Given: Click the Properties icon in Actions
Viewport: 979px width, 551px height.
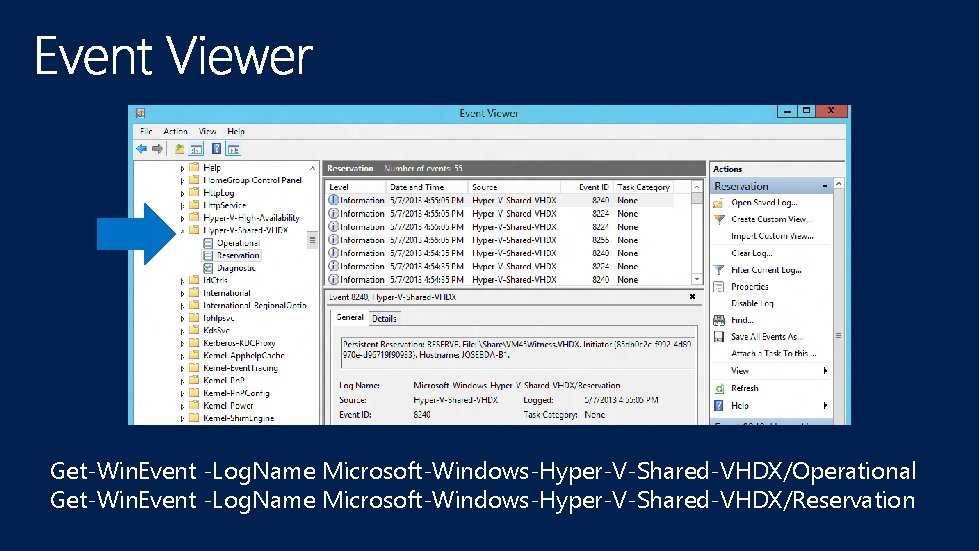Looking at the screenshot, I should pos(719,286).
